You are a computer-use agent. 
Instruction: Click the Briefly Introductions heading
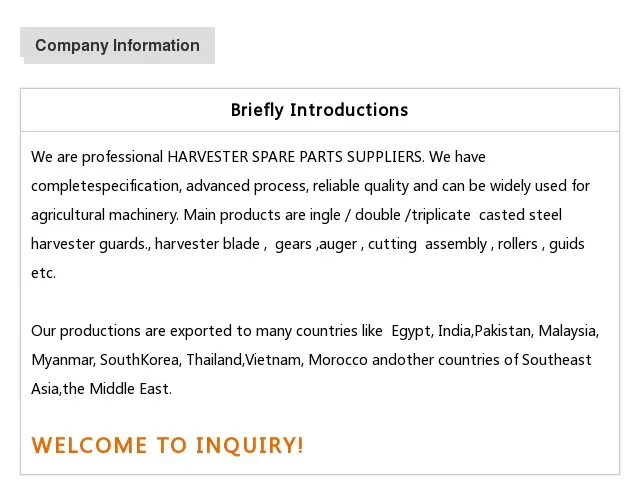[x=319, y=110]
